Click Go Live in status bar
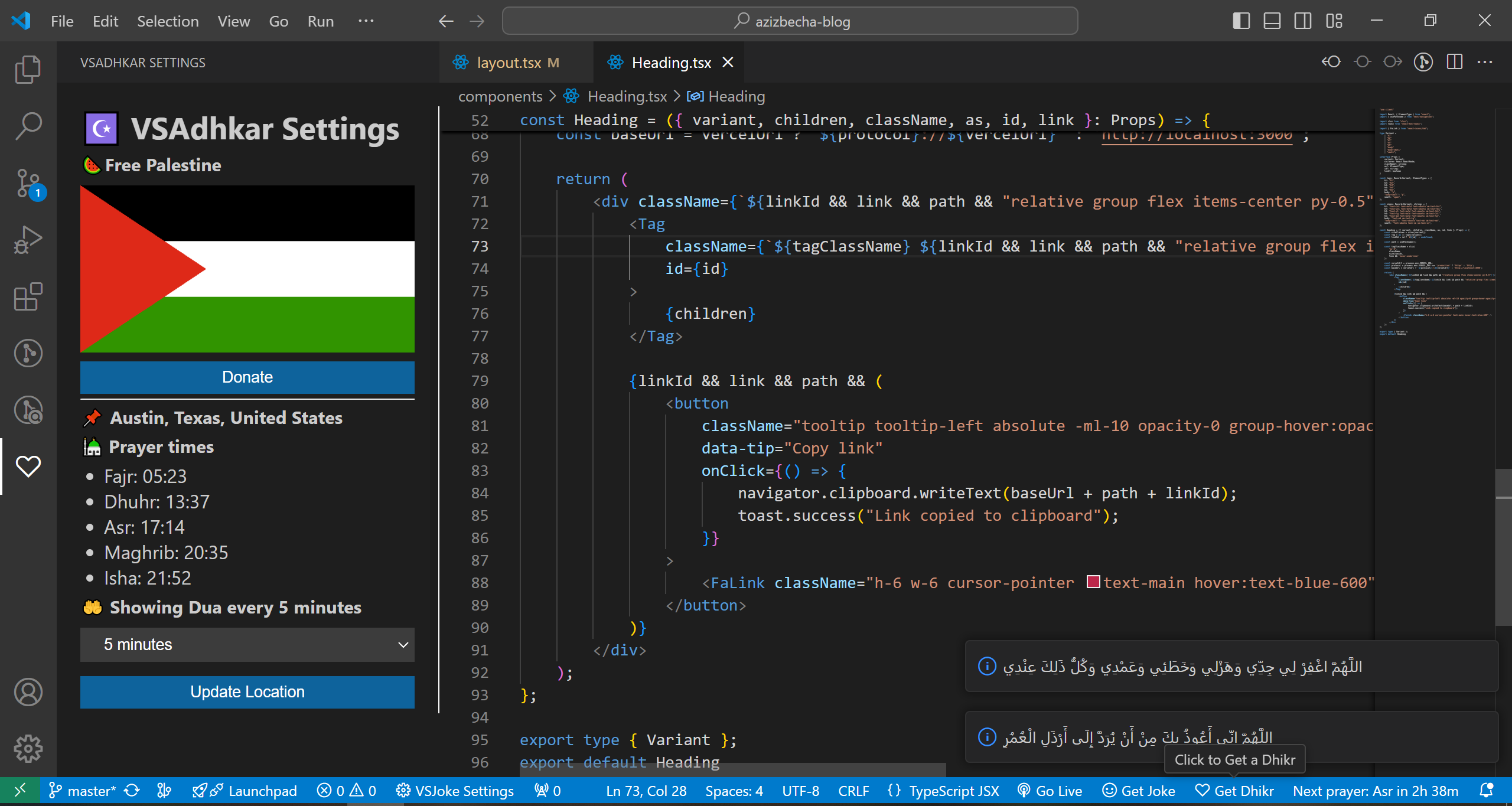 click(1050, 791)
